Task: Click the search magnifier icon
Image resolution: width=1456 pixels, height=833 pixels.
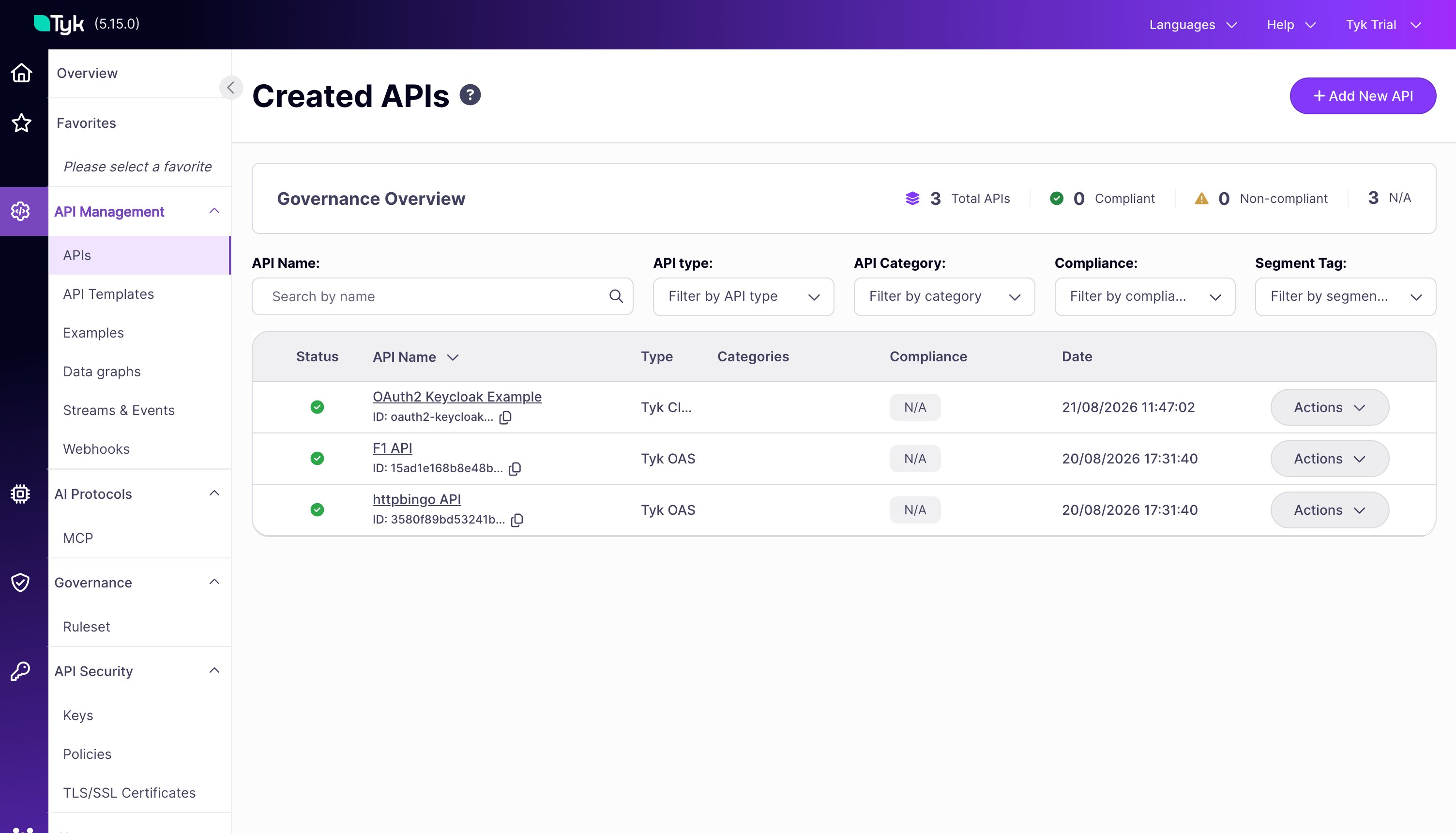Action: [616, 296]
